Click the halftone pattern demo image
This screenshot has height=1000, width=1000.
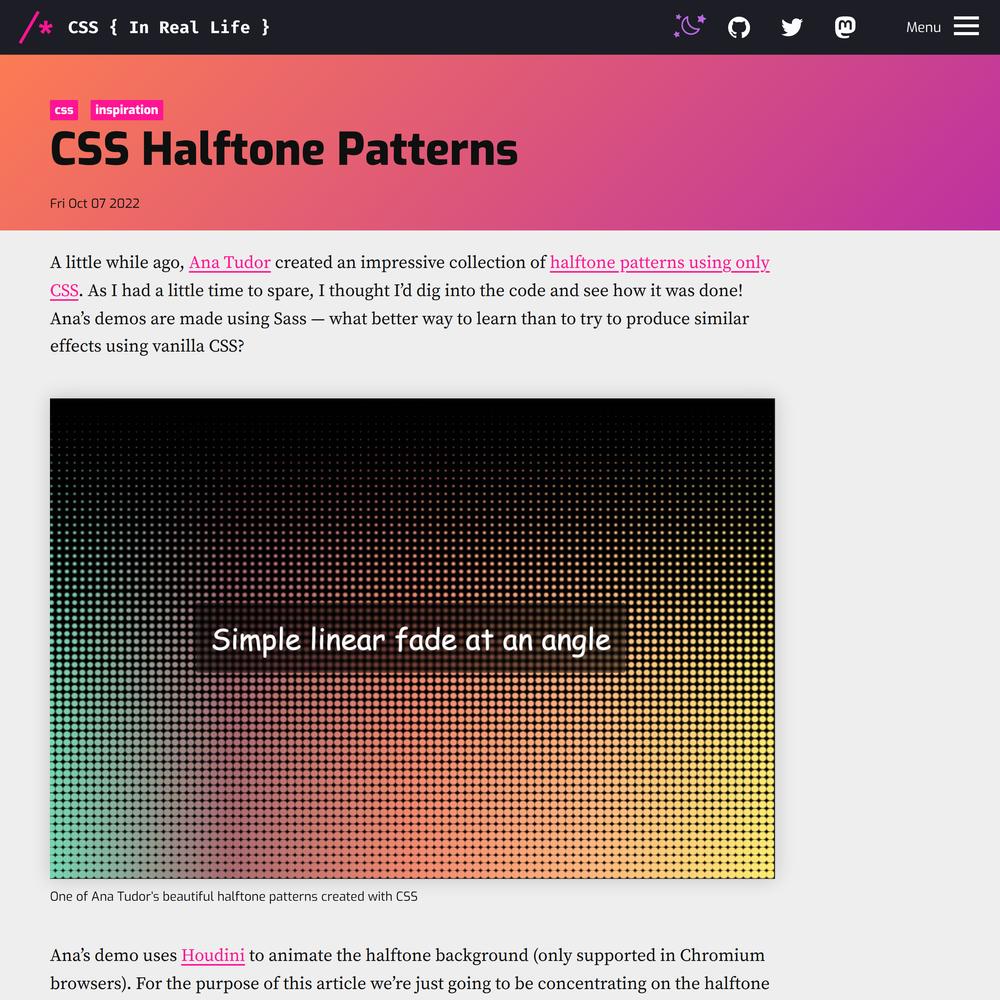point(412,638)
